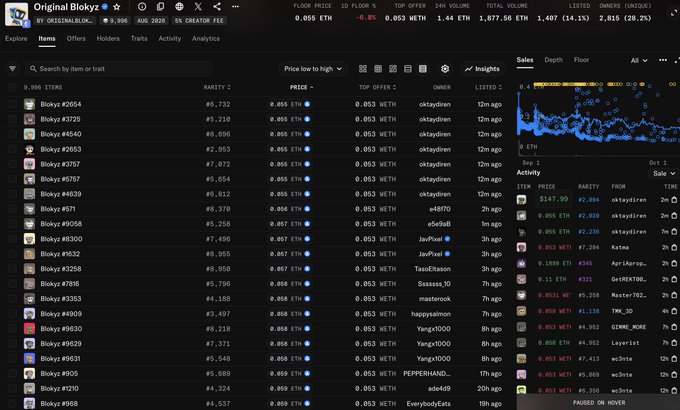Show the Floor chart tab

click(581, 60)
